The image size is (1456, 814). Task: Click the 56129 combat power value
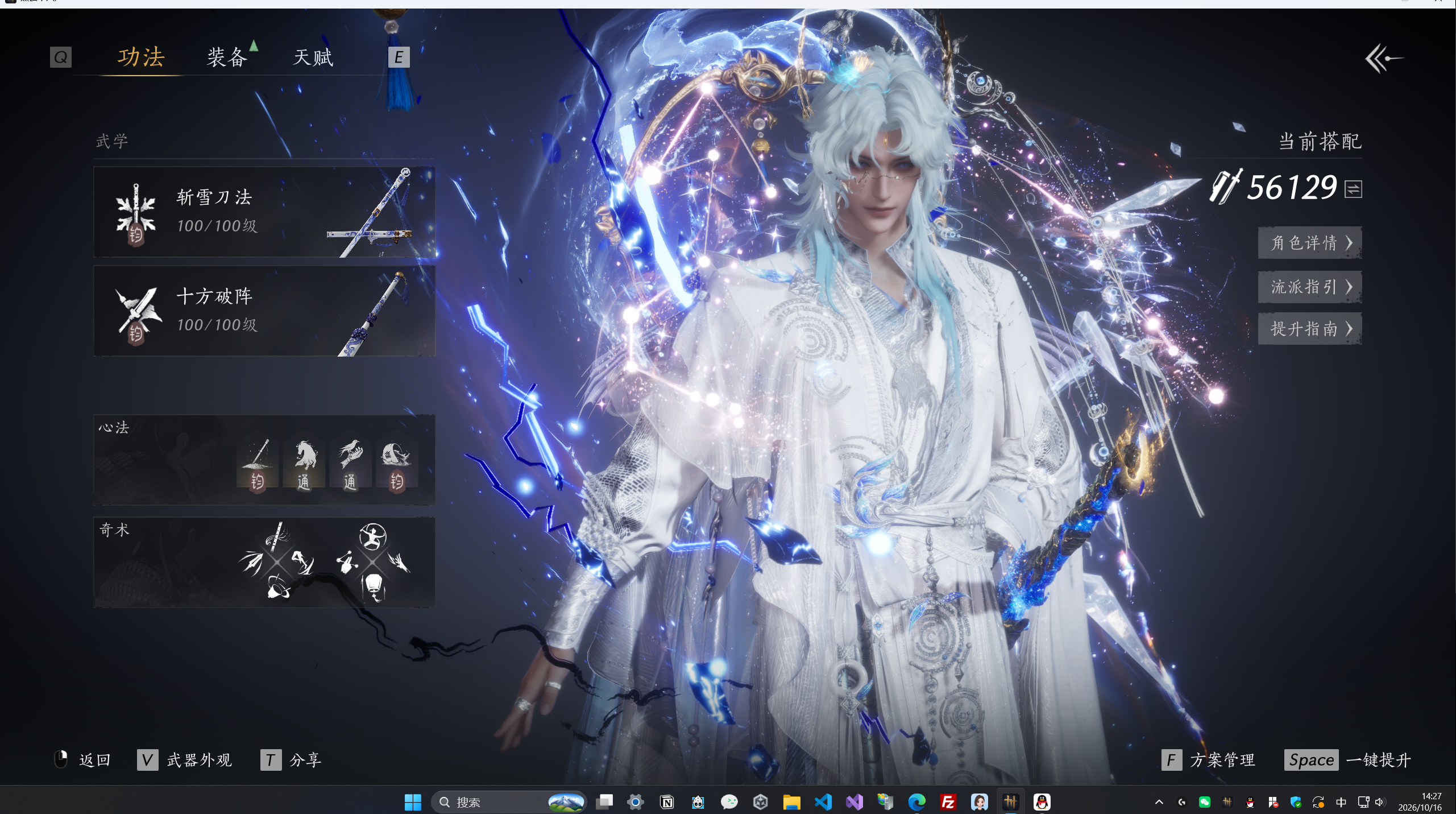click(1292, 188)
